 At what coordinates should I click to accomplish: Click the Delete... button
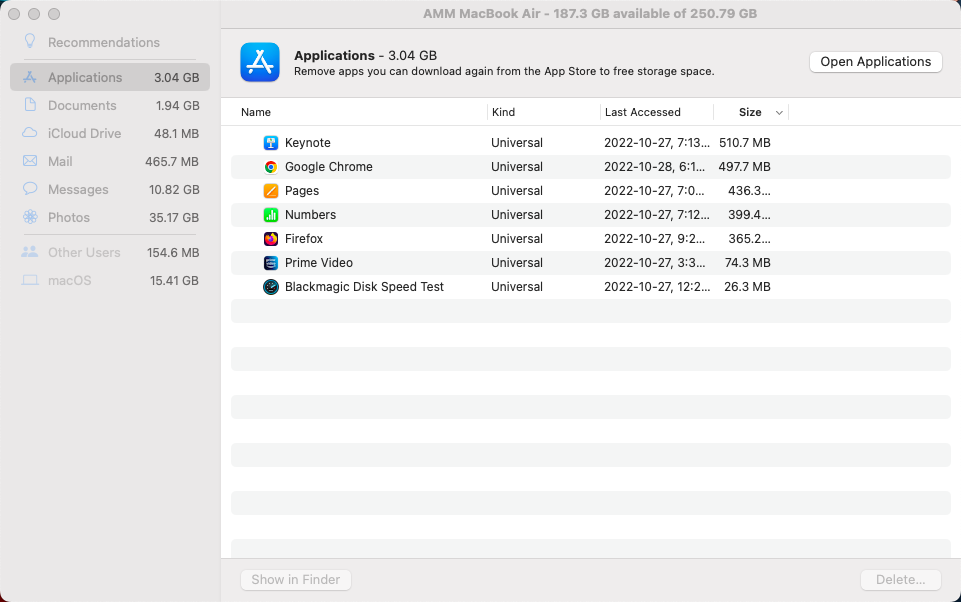pyautogui.click(x=900, y=579)
